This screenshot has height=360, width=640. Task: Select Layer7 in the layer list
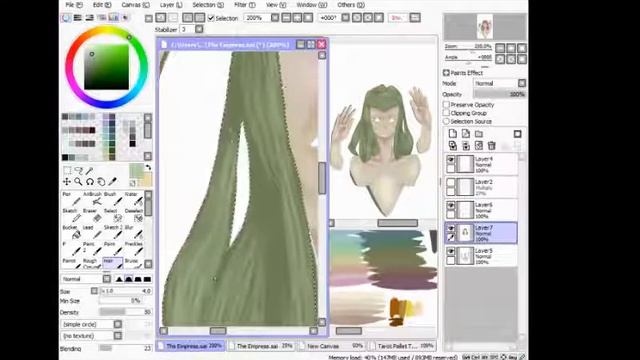[x=481, y=233]
